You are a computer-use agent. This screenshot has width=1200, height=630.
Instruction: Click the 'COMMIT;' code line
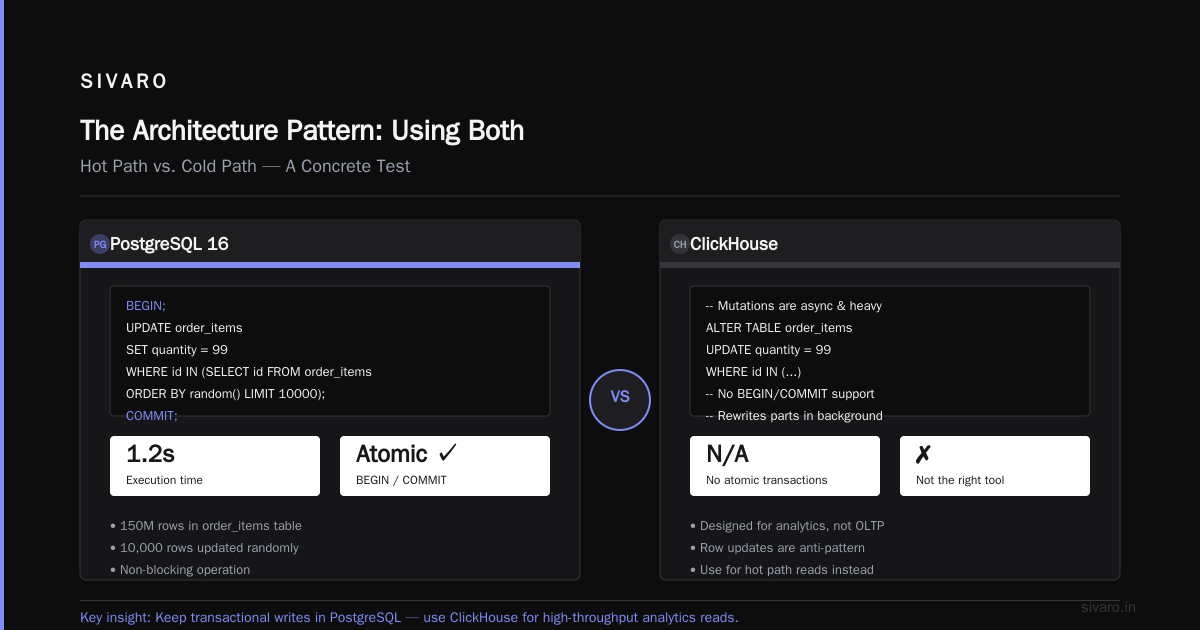tap(152, 415)
